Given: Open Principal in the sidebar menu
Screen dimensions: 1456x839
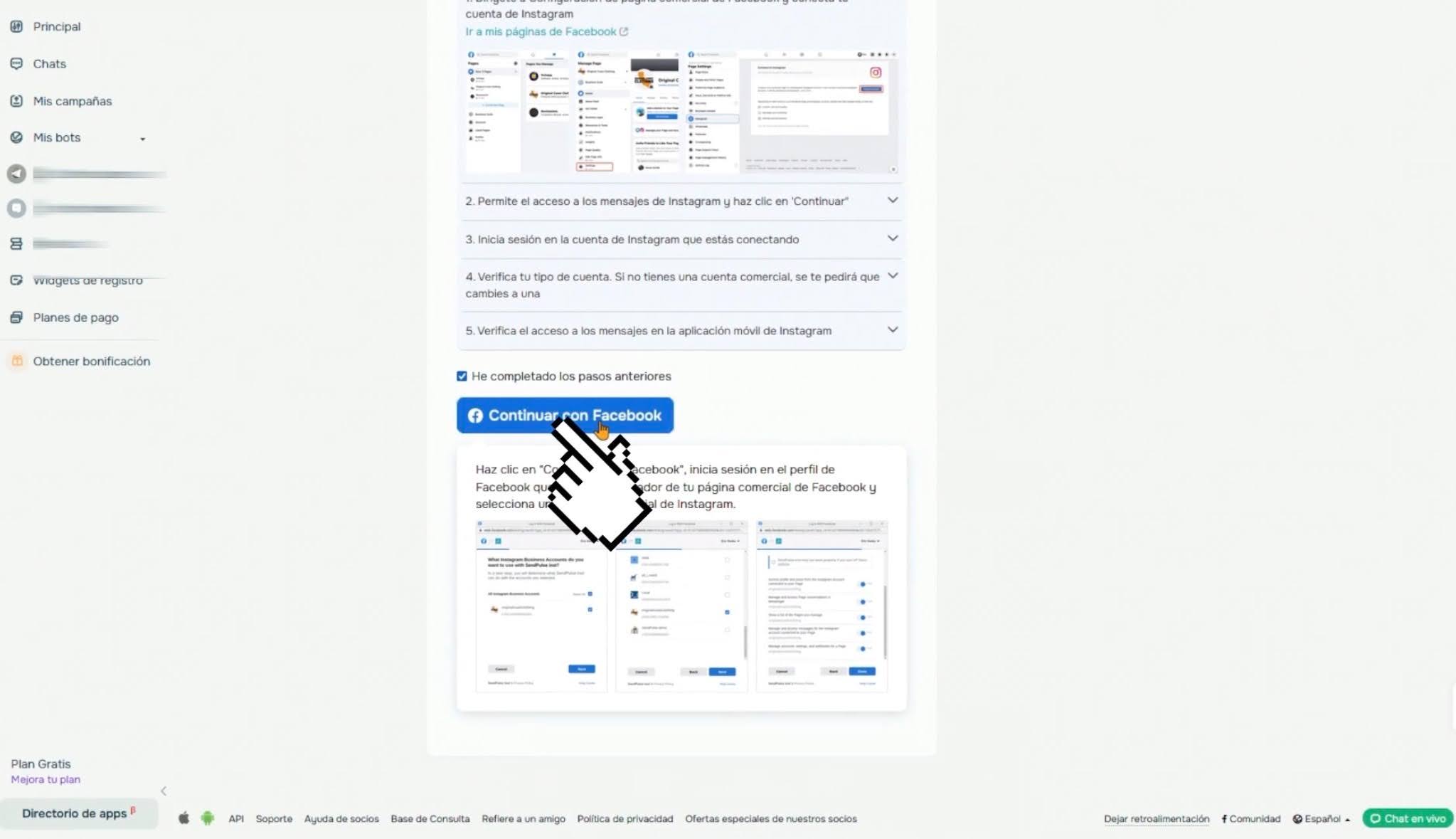Looking at the screenshot, I should 57,26.
